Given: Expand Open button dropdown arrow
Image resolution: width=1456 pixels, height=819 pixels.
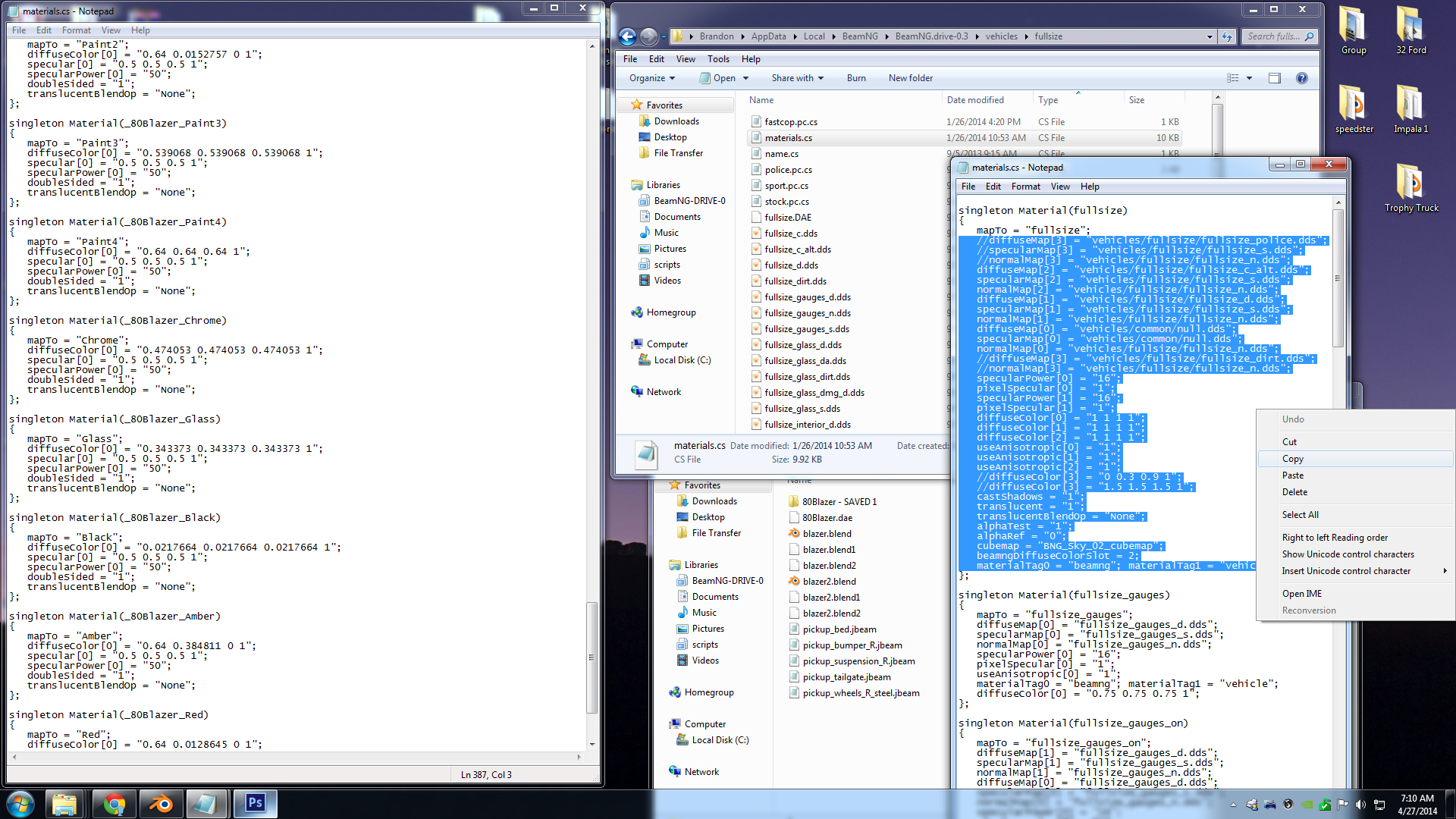Looking at the screenshot, I should tap(745, 78).
